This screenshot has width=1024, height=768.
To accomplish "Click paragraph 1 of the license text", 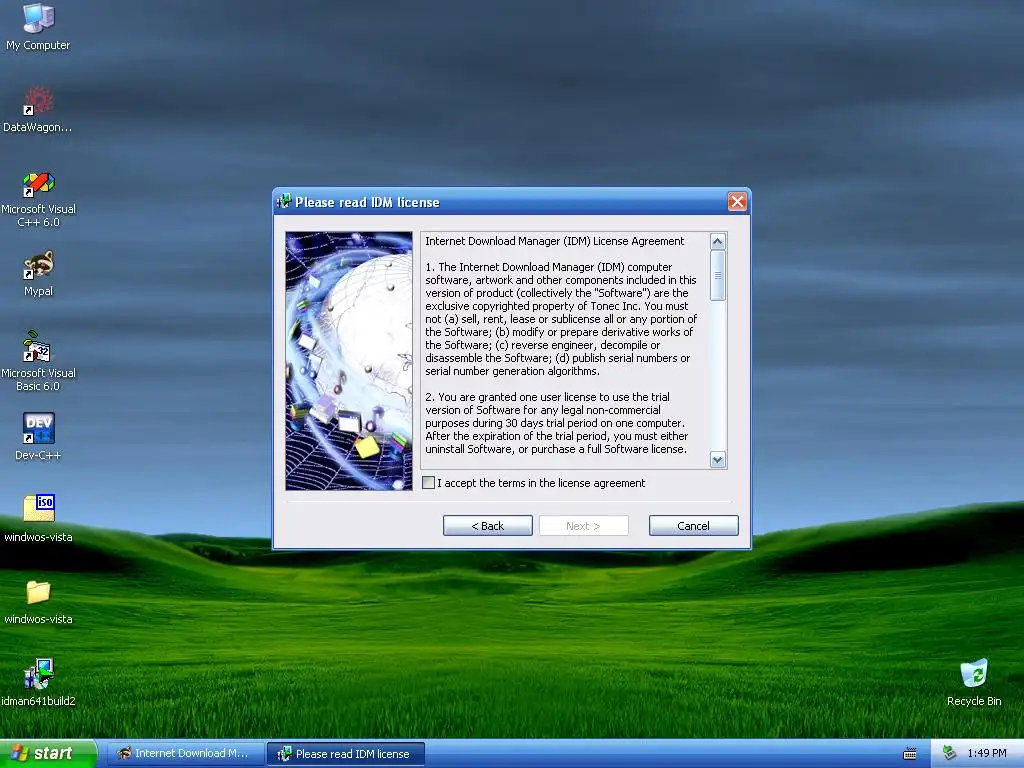I will click(x=561, y=319).
